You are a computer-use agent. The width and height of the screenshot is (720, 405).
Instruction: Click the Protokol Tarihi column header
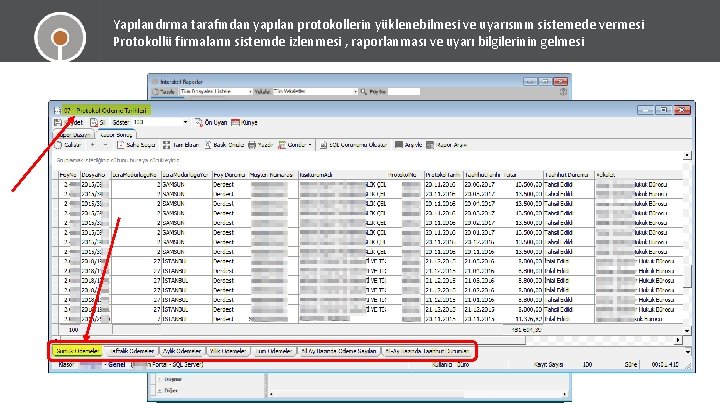[443, 175]
